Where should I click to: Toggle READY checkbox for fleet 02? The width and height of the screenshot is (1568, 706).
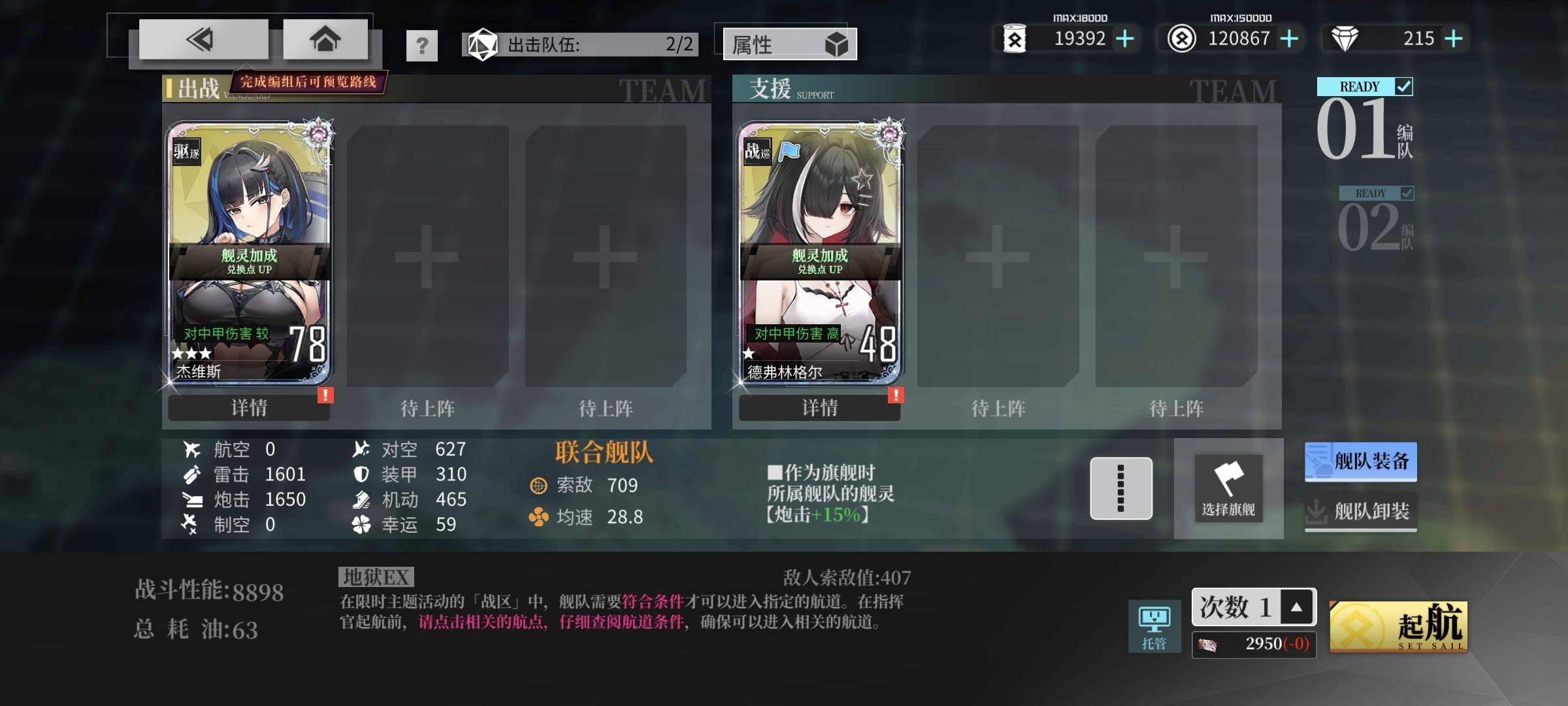coord(1407,193)
